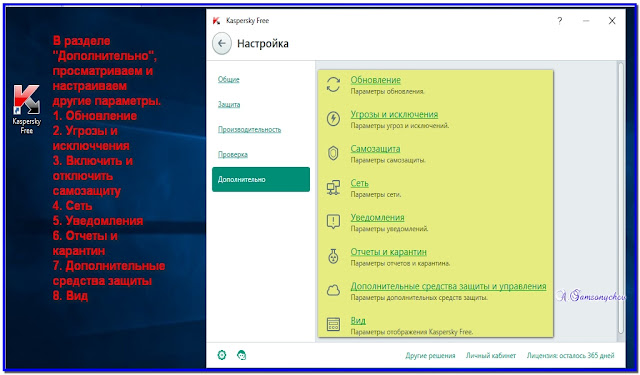Click the text Параметры отображения Kaspersky Free.

(412, 332)
